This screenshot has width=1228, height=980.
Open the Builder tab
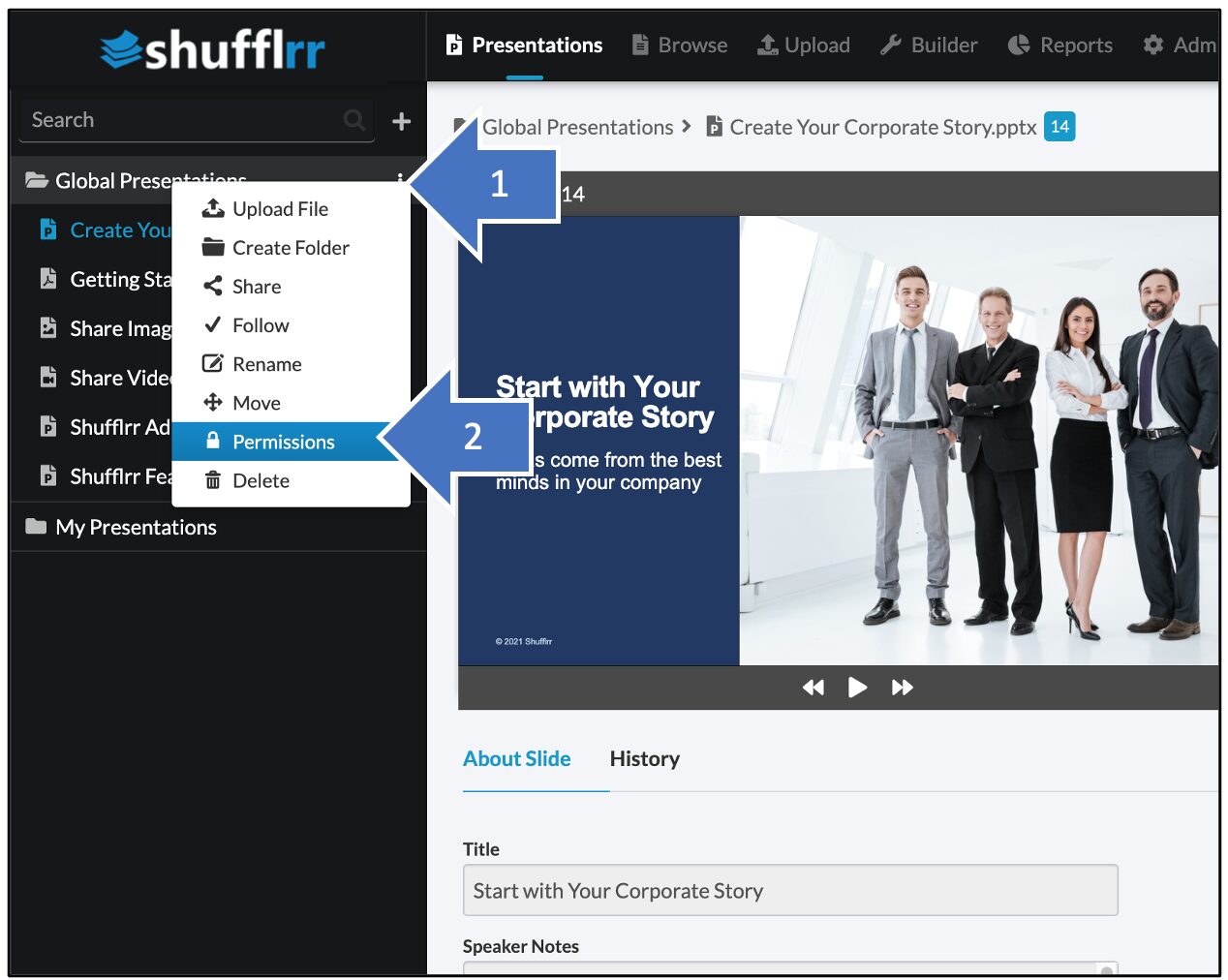[930, 45]
